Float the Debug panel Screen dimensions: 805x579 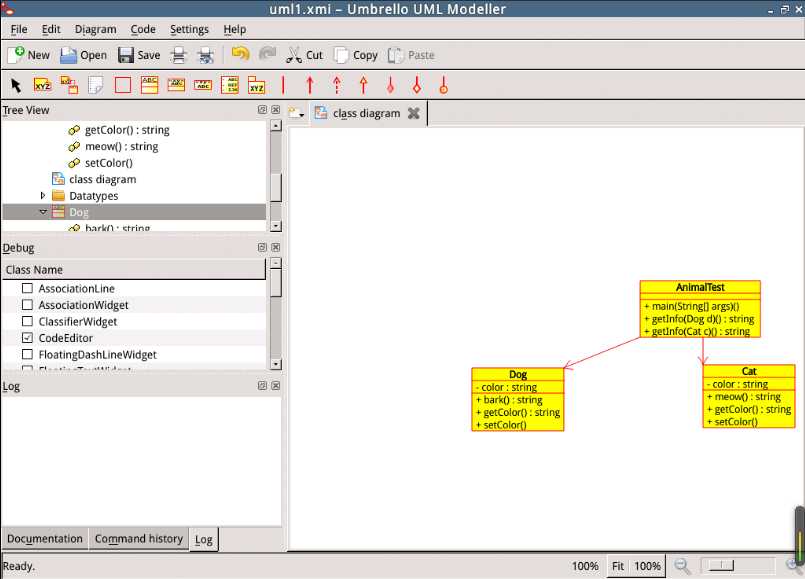[262, 247]
